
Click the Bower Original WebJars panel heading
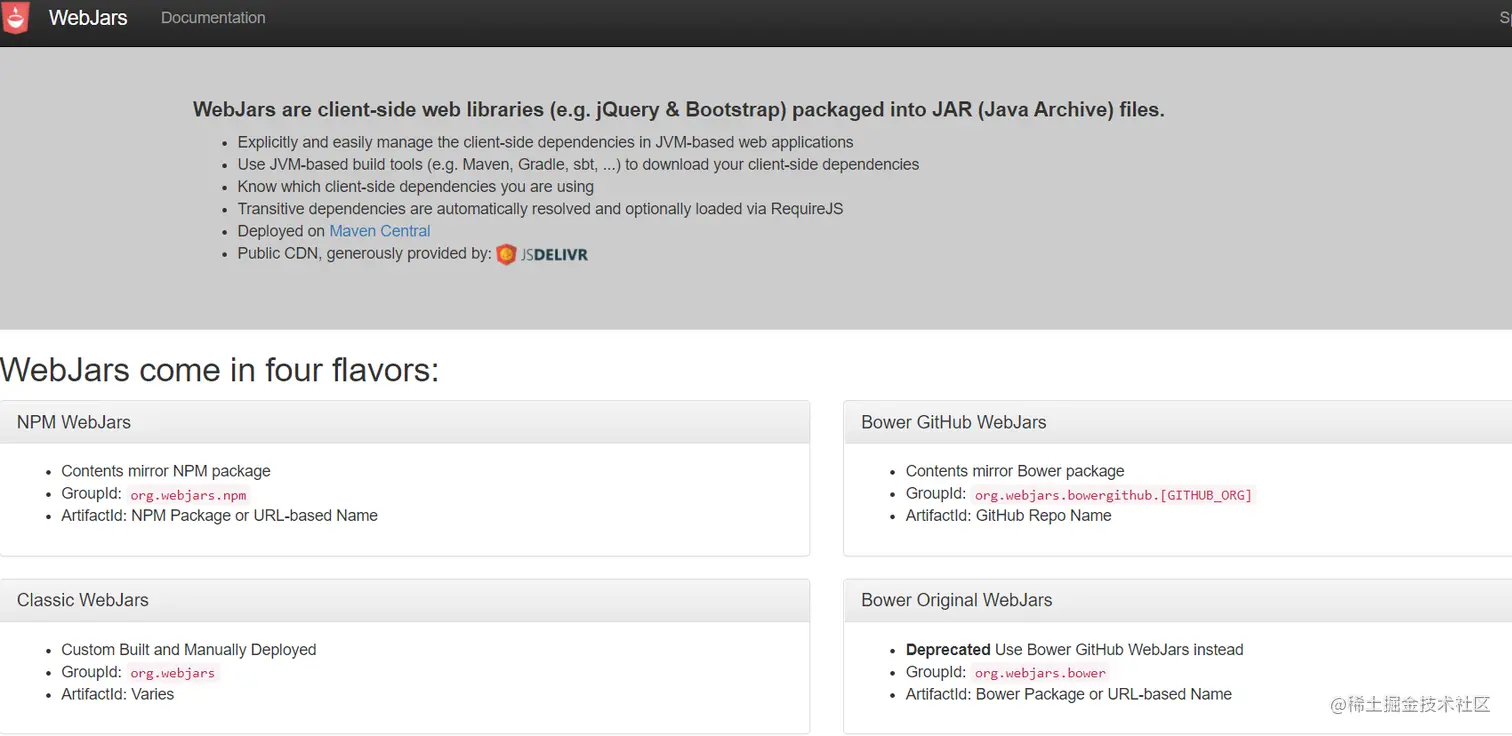pyautogui.click(x=957, y=600)
